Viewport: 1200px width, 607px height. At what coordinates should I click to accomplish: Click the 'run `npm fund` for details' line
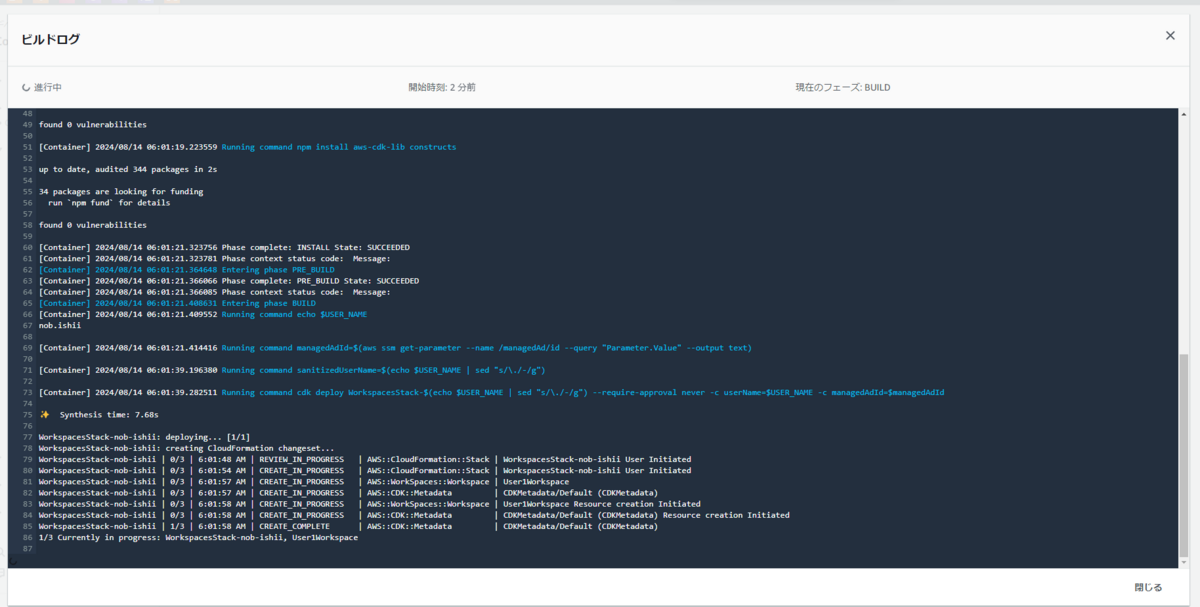point(109,202)
